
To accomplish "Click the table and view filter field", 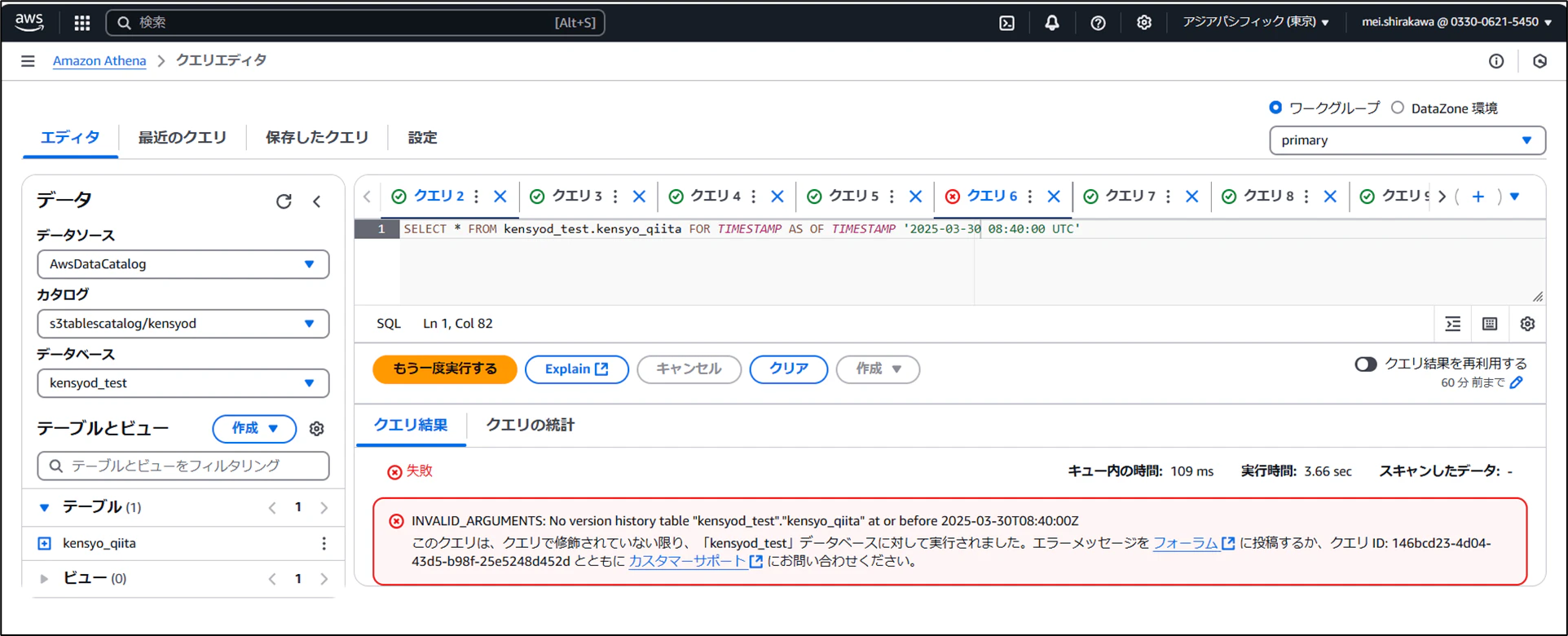I will pyautogui.click(x=183, y=466).
